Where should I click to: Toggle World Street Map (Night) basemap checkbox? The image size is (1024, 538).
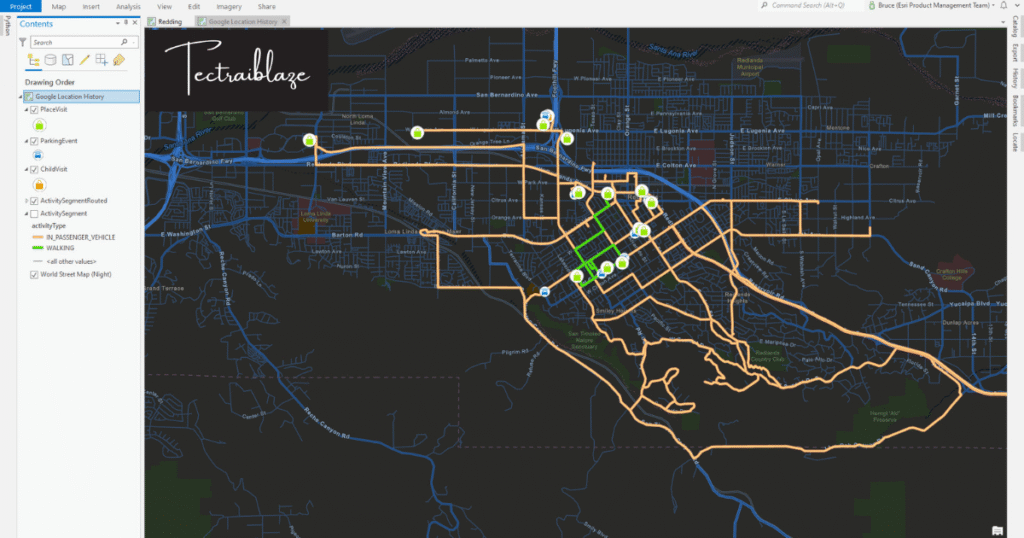35,275
